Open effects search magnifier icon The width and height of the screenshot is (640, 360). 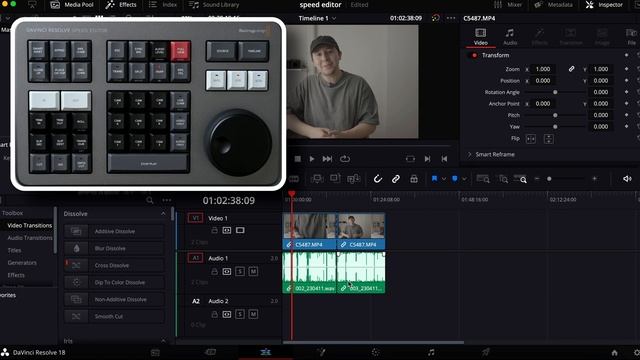(150, 200)
